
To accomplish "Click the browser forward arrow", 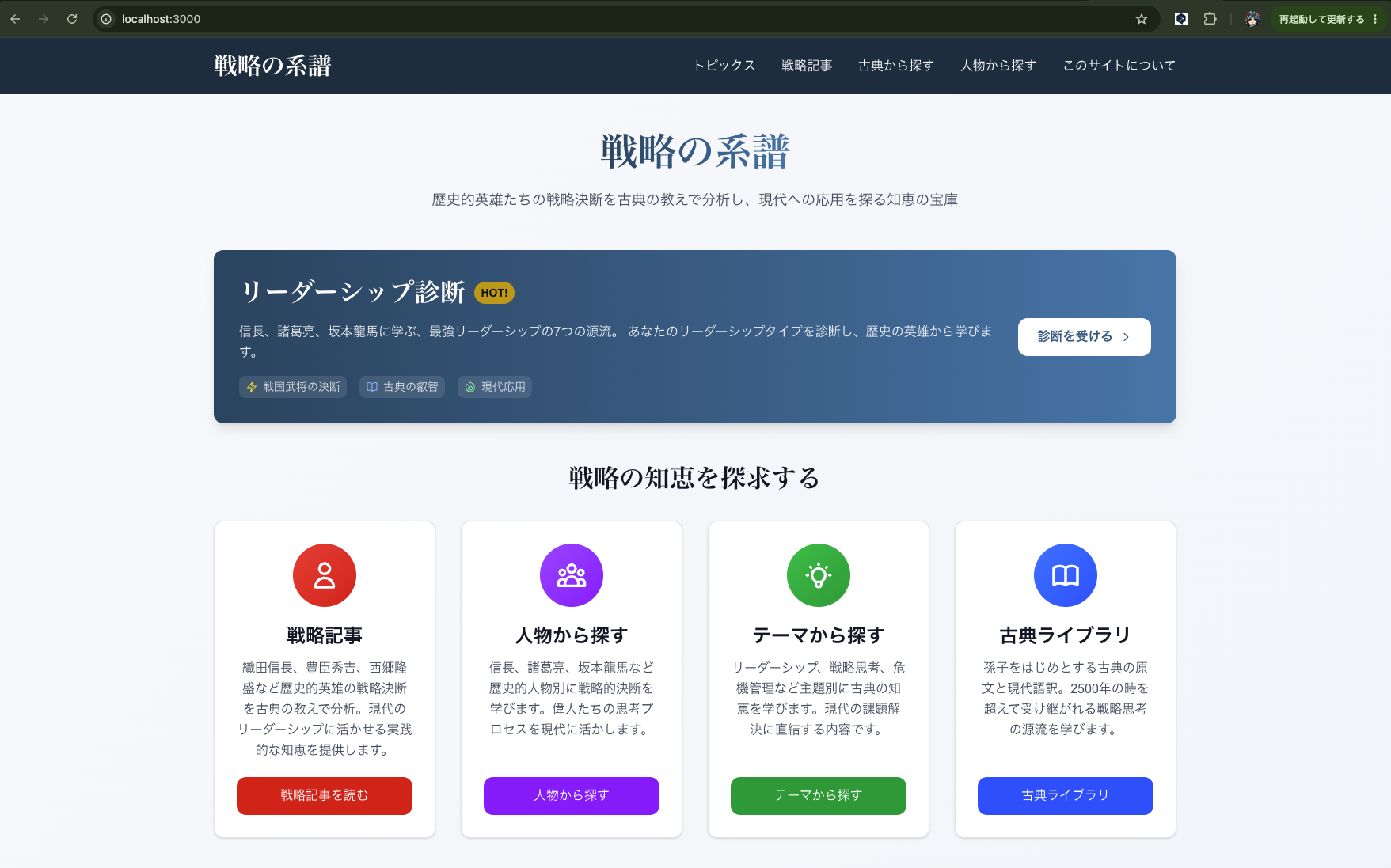I will tap(44, 19).
